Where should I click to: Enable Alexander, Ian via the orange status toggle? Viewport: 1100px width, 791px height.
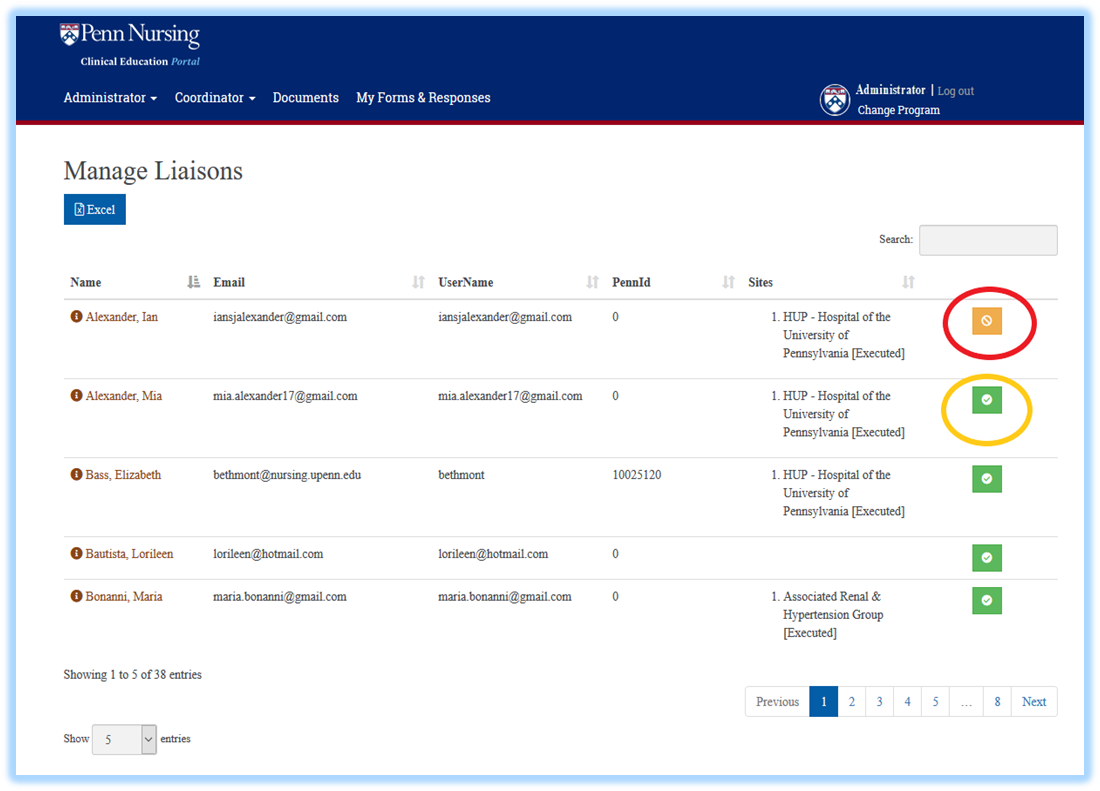[x=987, y=321]
